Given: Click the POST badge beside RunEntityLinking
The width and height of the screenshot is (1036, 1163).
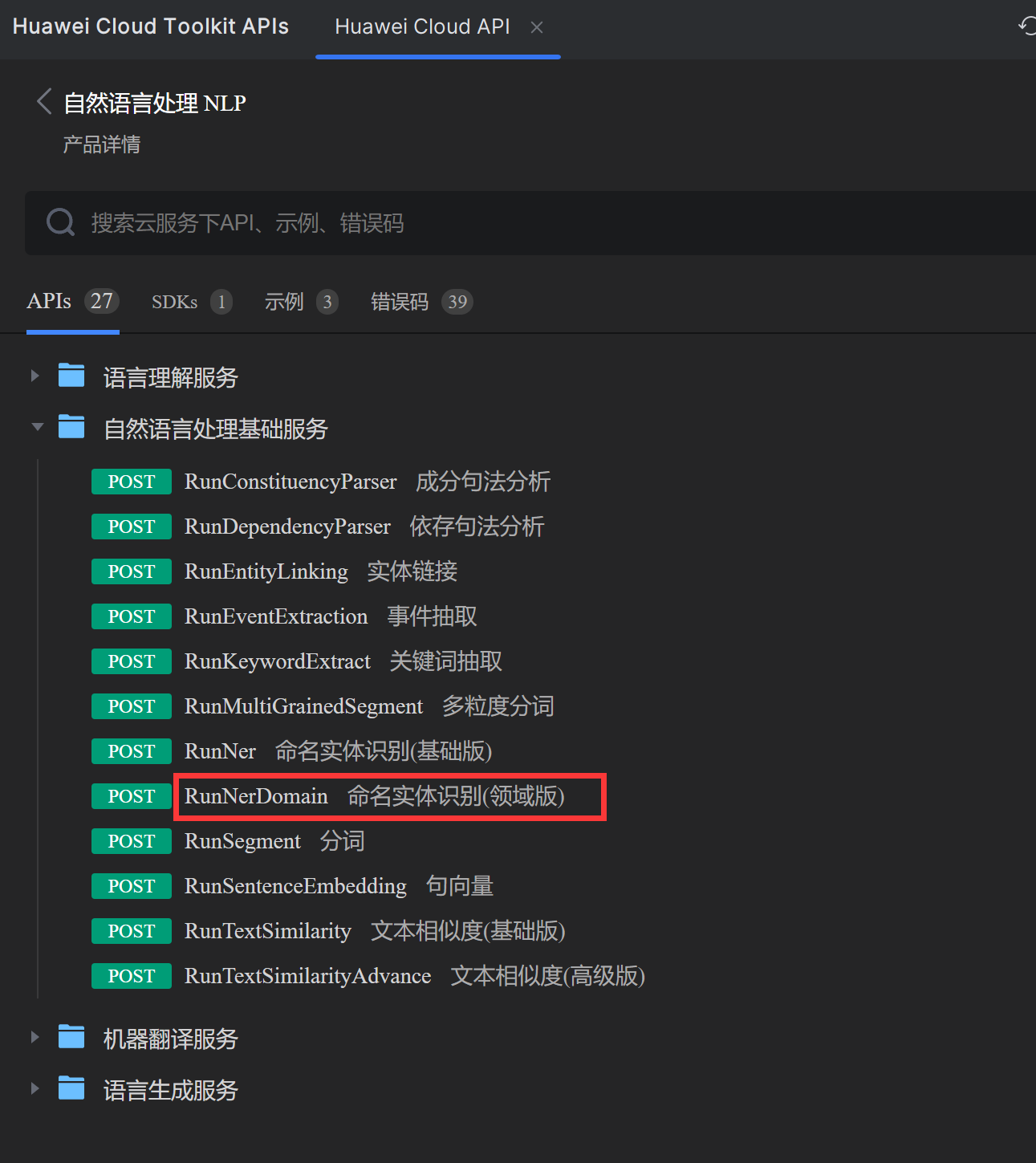Looking at the screenshot, I should click(x=132, y=571).
